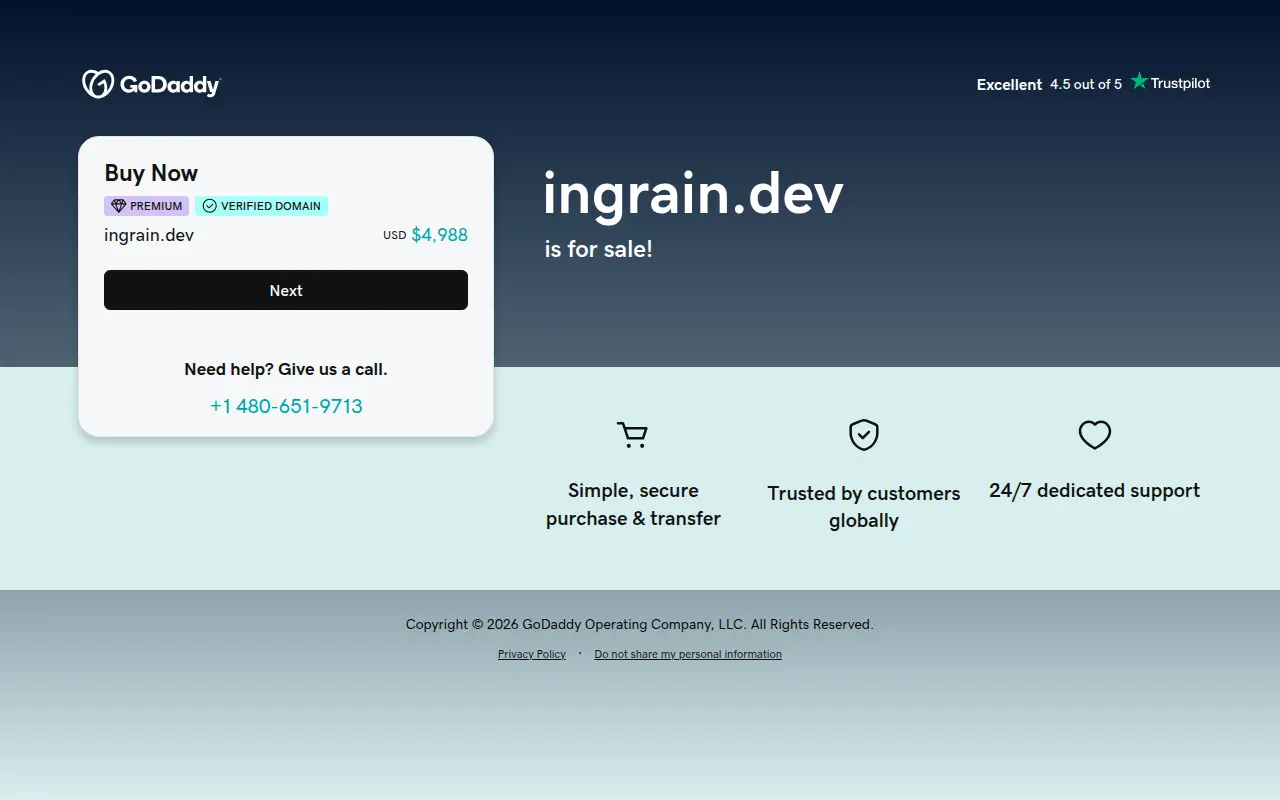The width and height of the screenshot is (1280, 800).
Task: Click the Excellent rating label
Action: (x=1009, y=85)
